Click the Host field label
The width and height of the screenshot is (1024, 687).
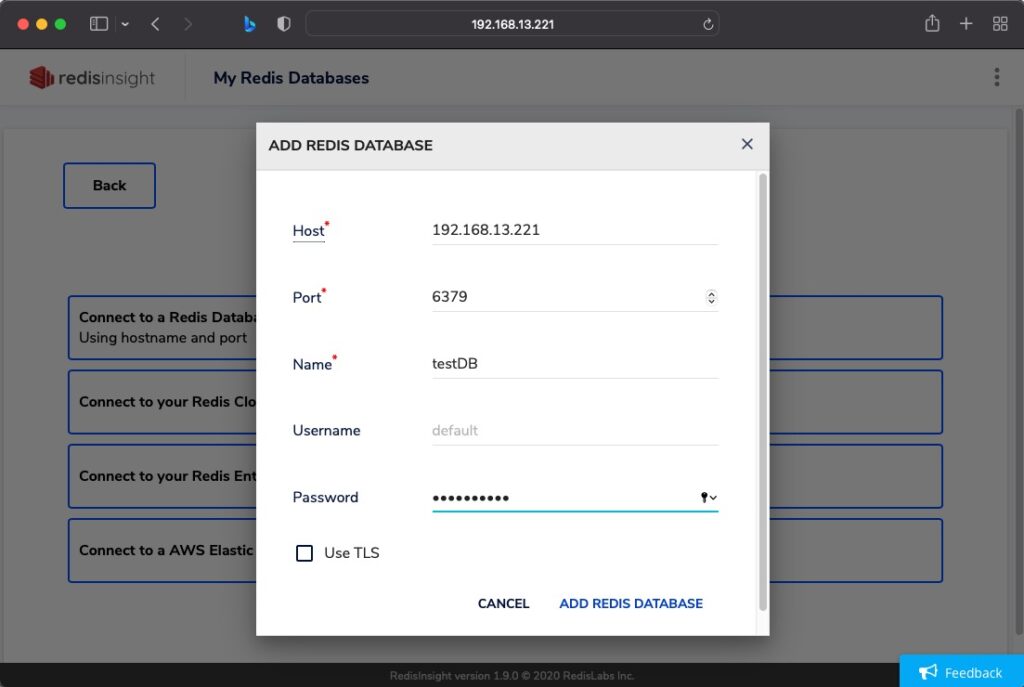(x=308, y=231)
